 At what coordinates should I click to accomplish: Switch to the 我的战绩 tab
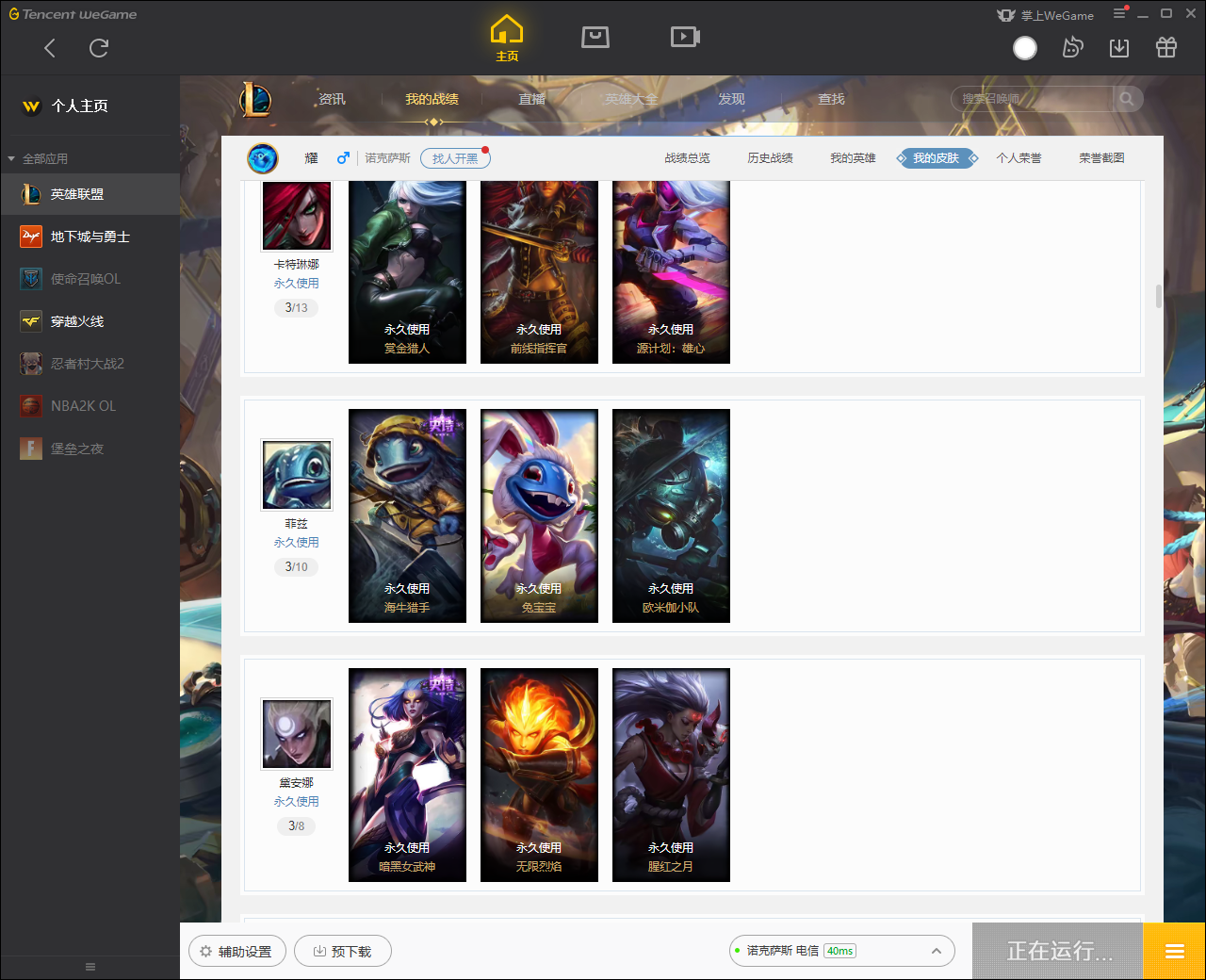coord(432,99)
